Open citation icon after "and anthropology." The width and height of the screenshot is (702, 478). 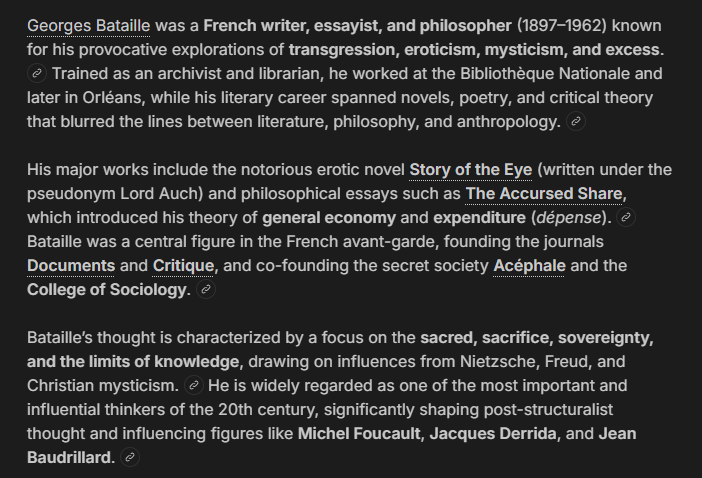pos(576,121)
